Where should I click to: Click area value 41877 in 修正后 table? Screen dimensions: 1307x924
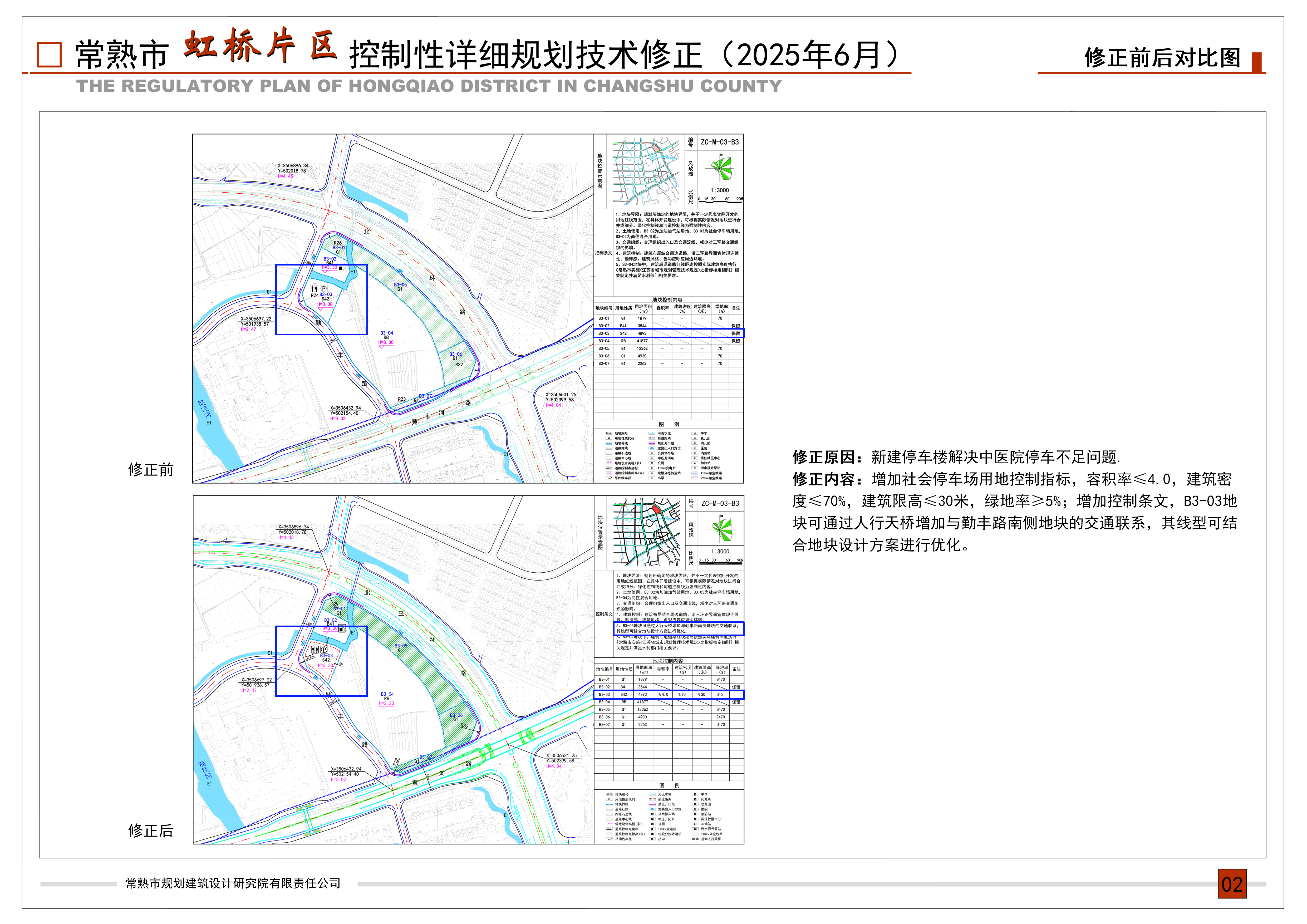[643, 702]
